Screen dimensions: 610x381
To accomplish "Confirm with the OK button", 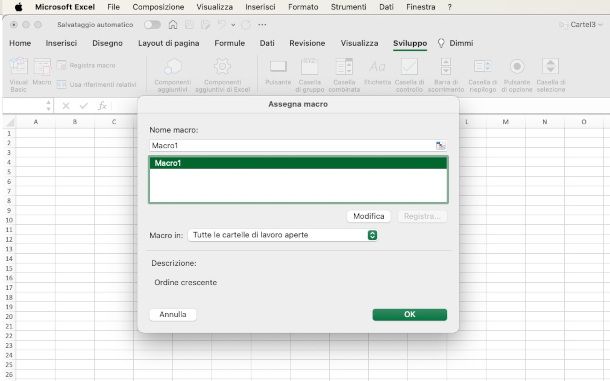I will 410,314.
